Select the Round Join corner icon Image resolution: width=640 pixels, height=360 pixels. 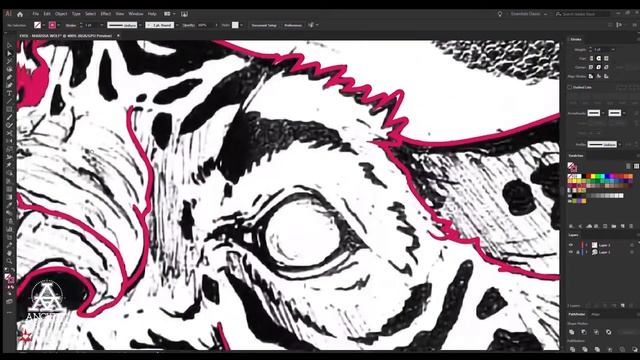[x=598, y=67]
